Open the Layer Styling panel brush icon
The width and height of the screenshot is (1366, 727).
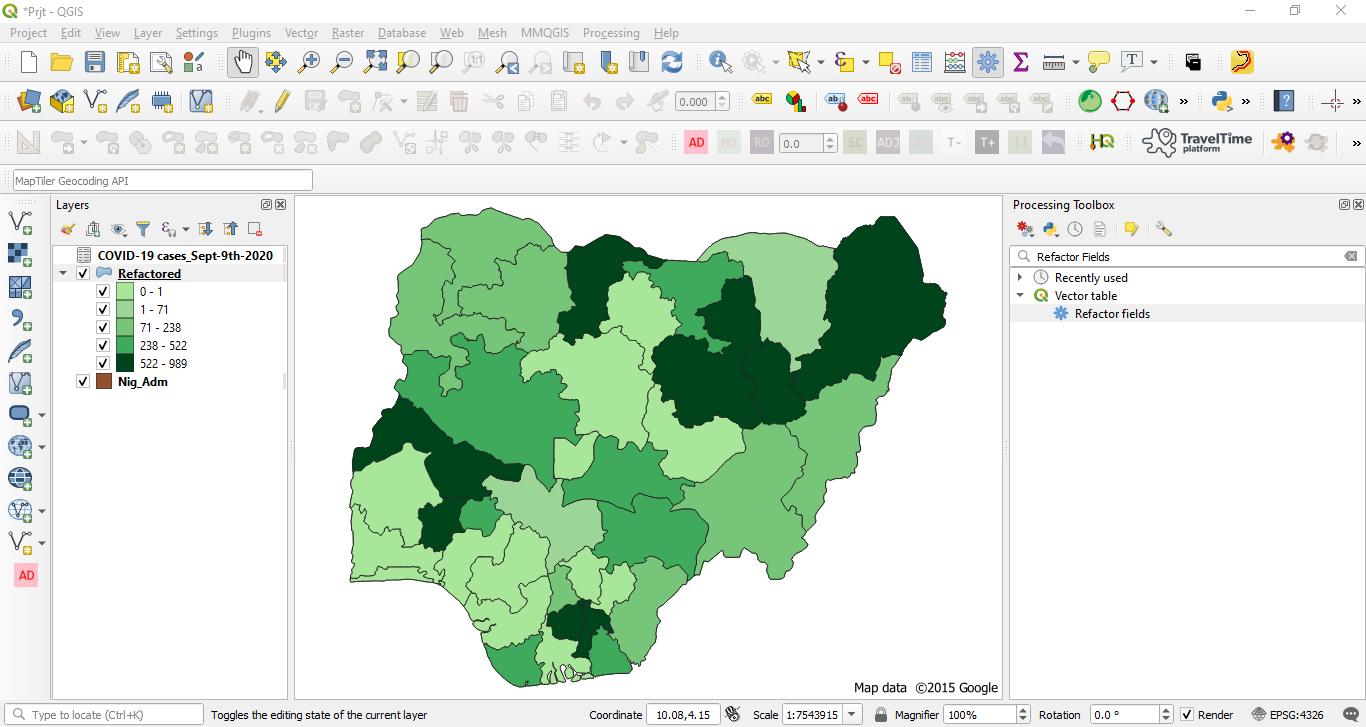coord(67,229)
